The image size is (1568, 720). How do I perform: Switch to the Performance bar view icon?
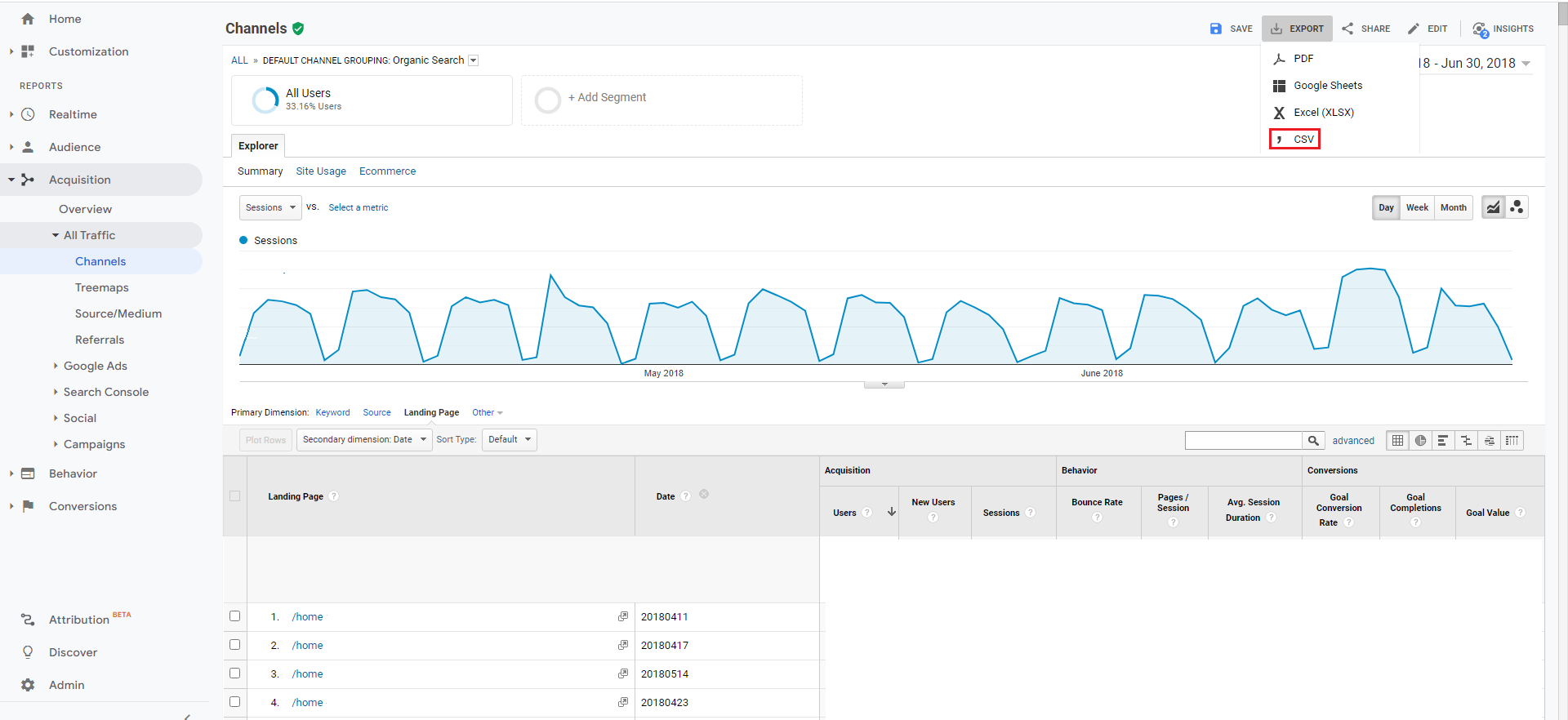[x=1443, y=441]
